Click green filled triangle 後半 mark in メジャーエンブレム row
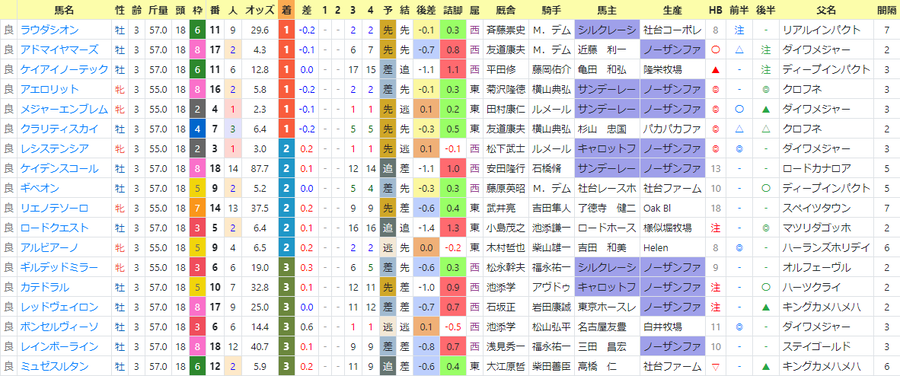This screenshot has width=900, height=376. coord(765,109)
